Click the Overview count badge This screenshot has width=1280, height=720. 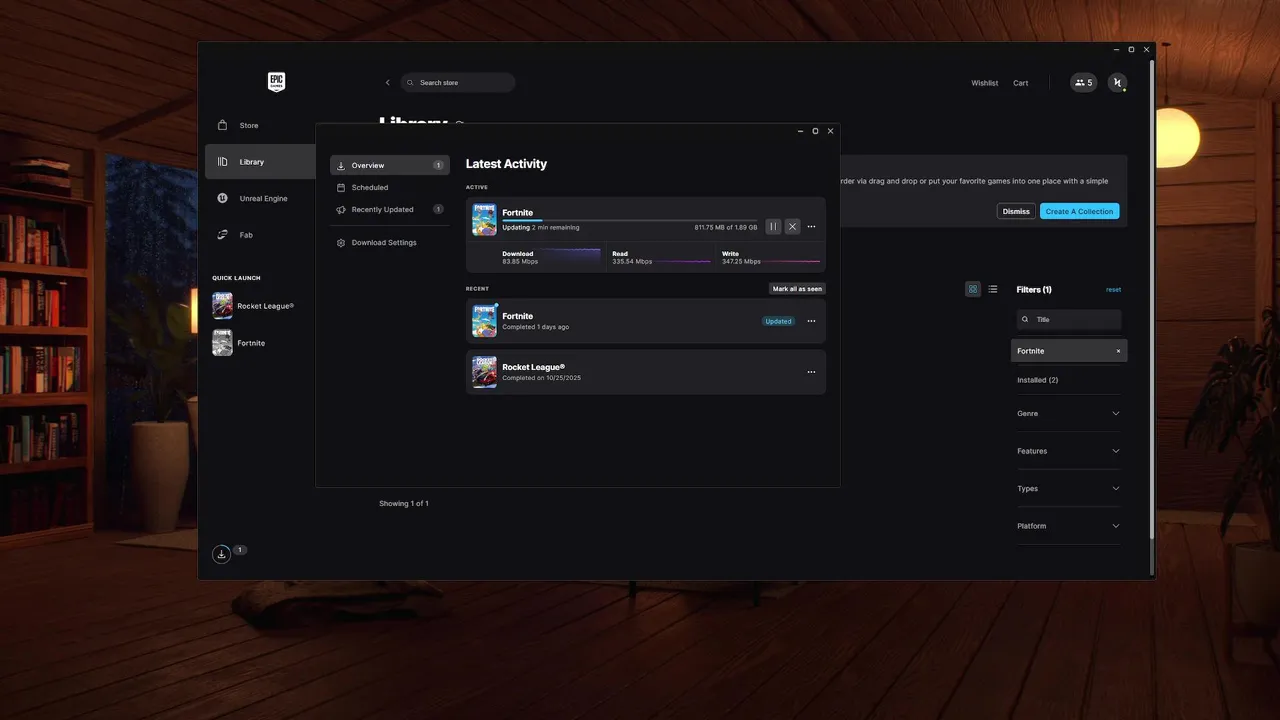click(438, 165)
